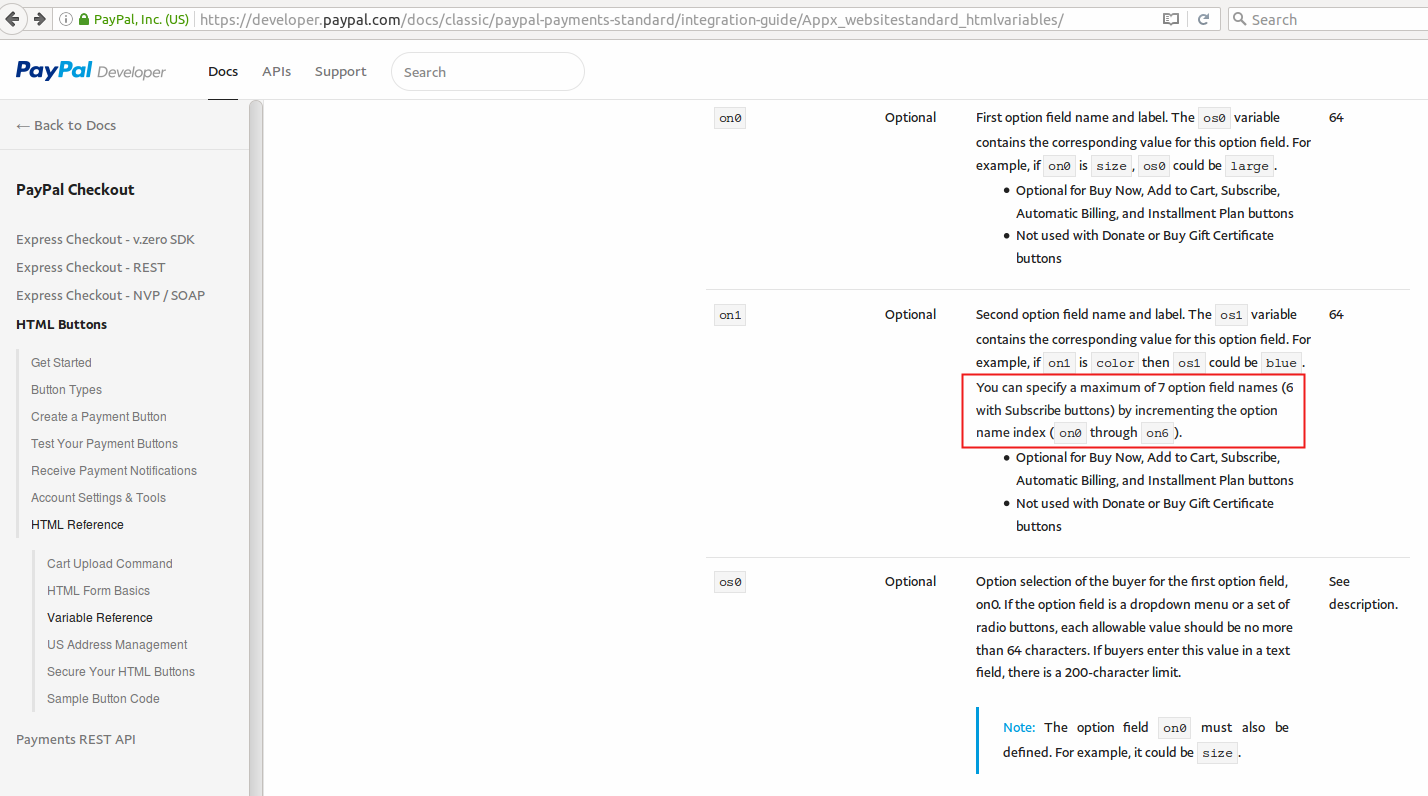The height and width of the screenshot is (796, 1428).
Task: Go Back to Docs
Action: coord(66,125)
